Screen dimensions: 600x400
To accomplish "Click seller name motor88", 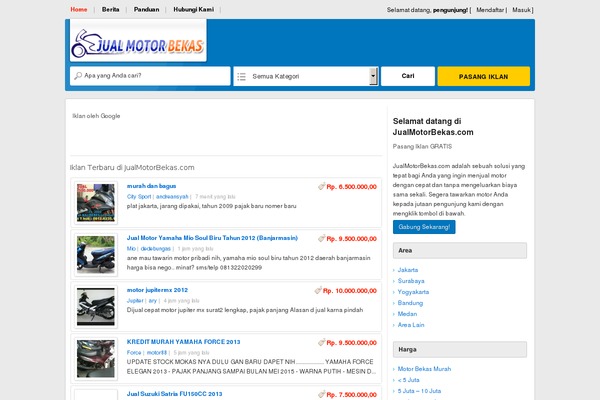I will tap(157, 353).
